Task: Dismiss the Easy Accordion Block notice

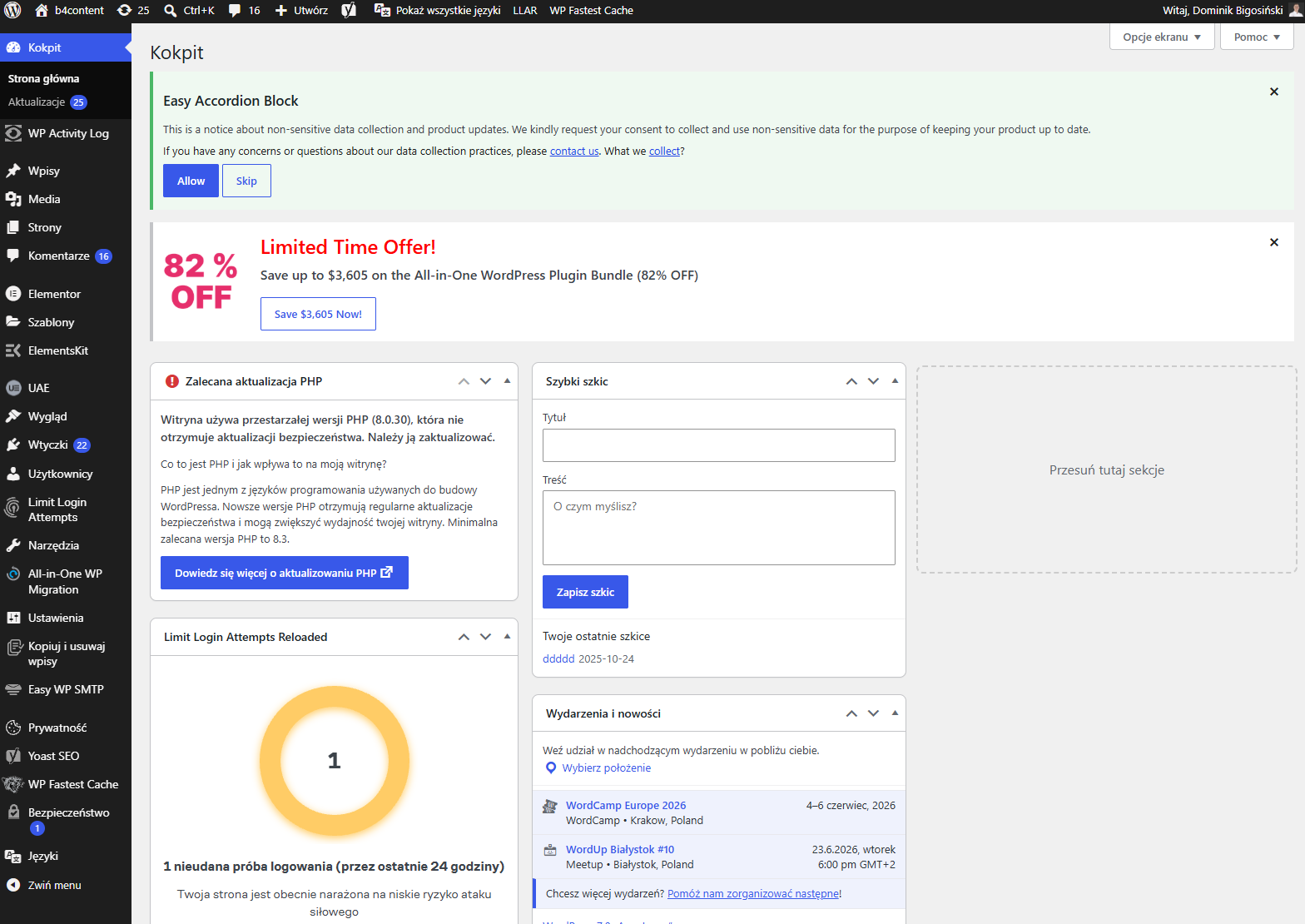Action: [1273, 92]
